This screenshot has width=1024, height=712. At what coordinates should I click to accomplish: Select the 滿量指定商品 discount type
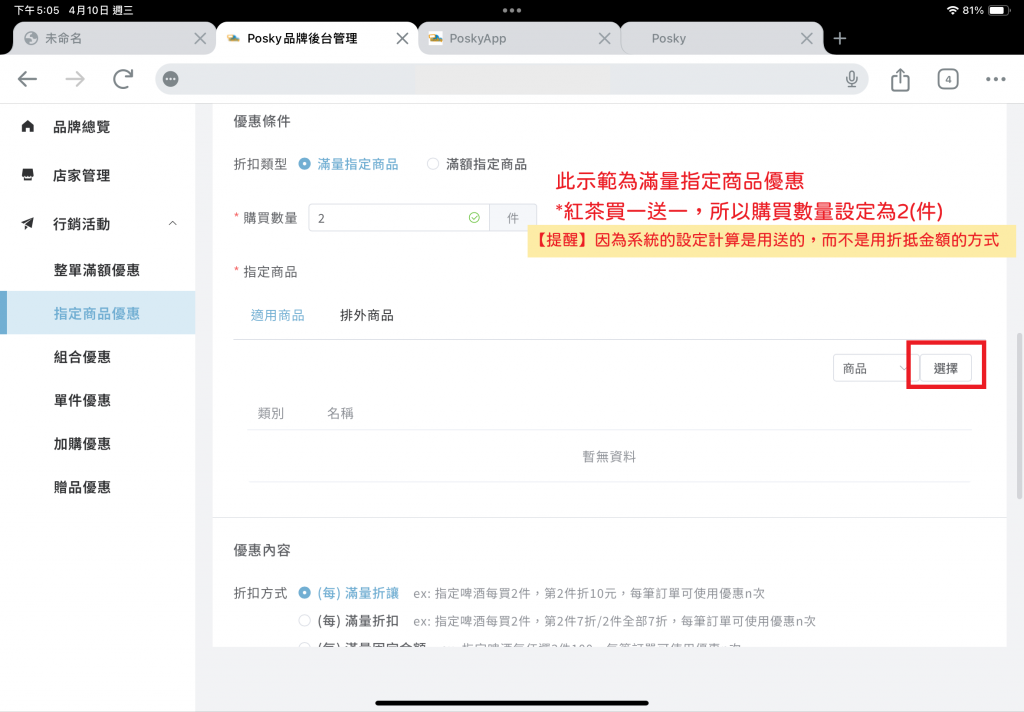348,164
